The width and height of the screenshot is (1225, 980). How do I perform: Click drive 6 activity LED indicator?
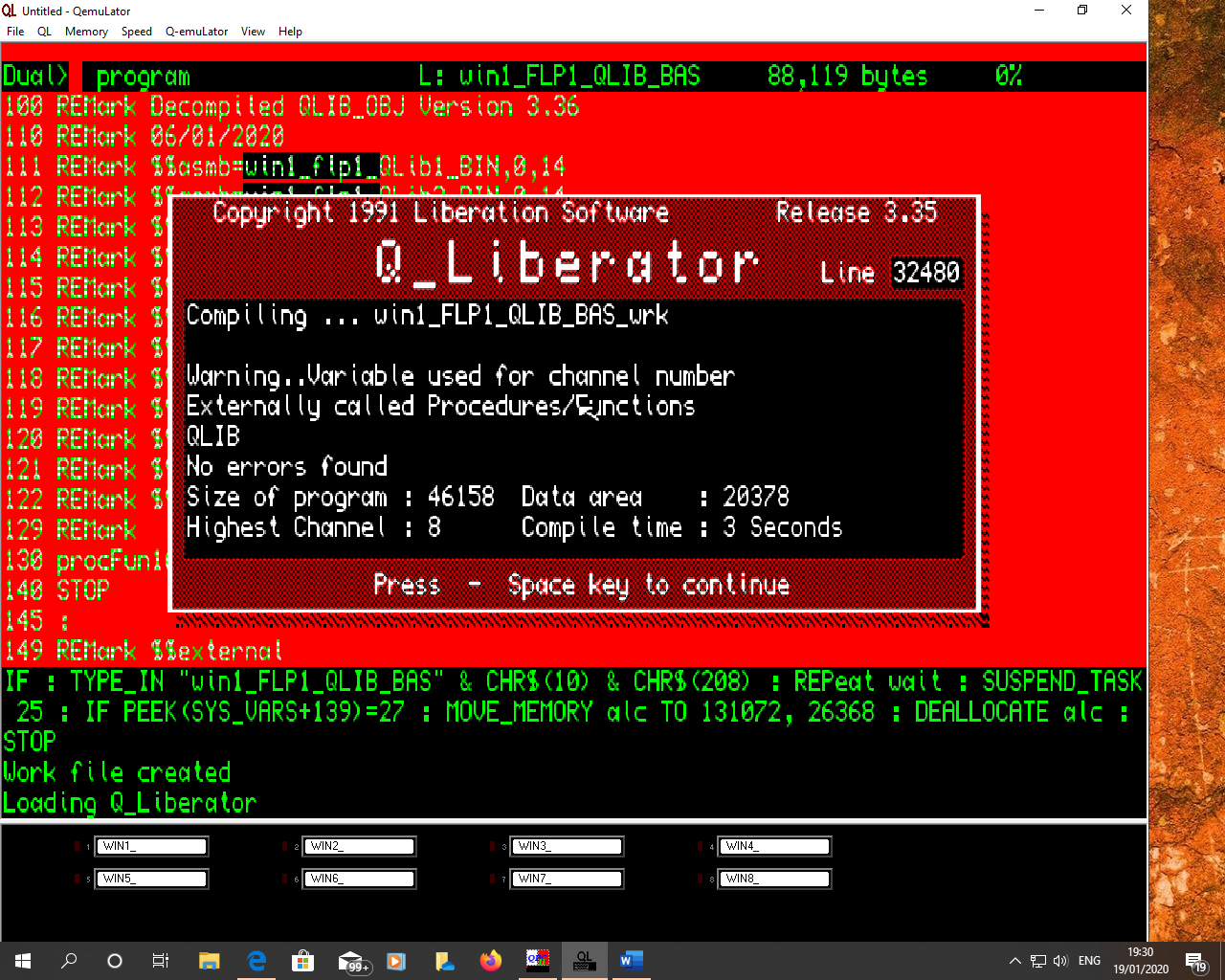point(285,879)
